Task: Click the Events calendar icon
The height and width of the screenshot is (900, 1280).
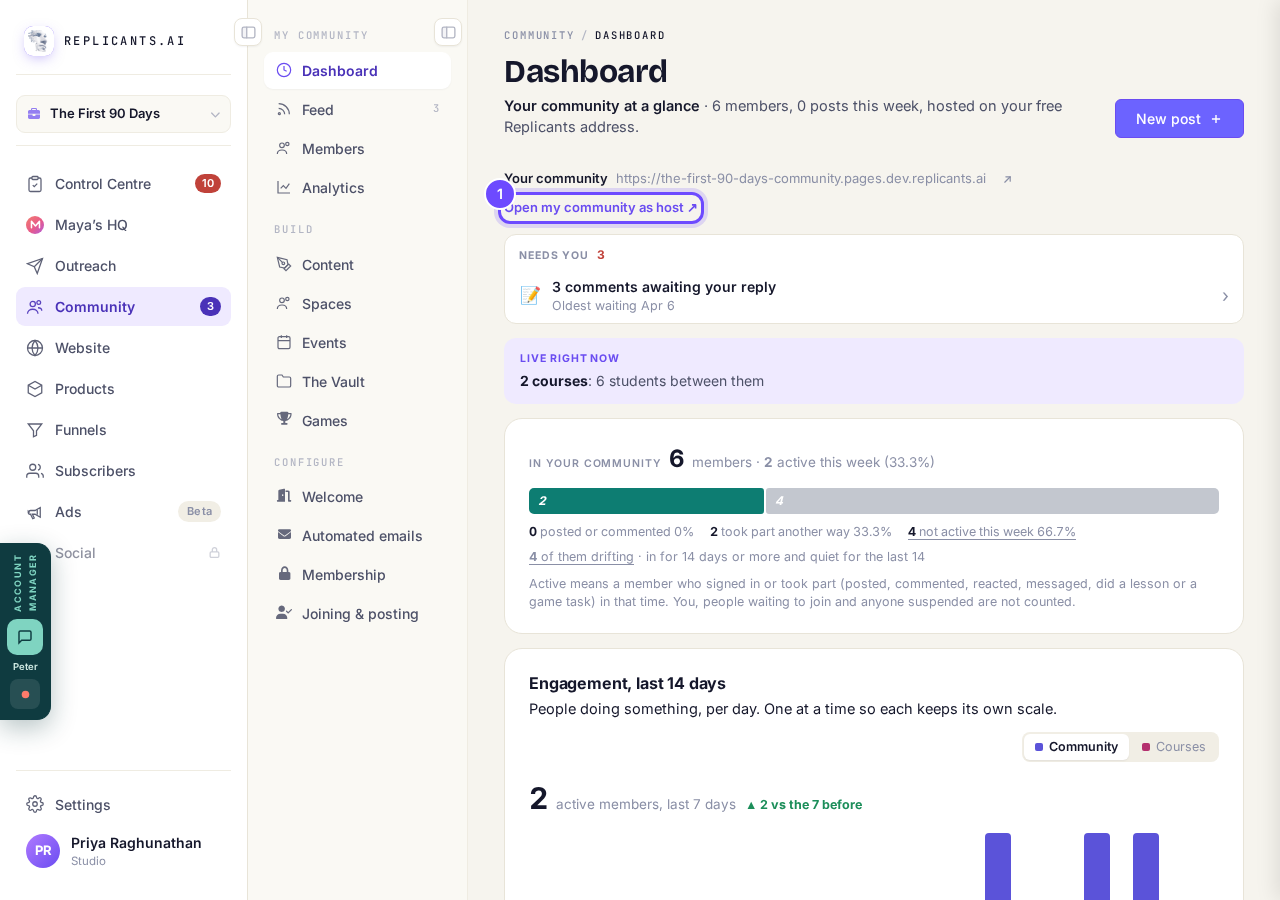Action: click(284, 343)
